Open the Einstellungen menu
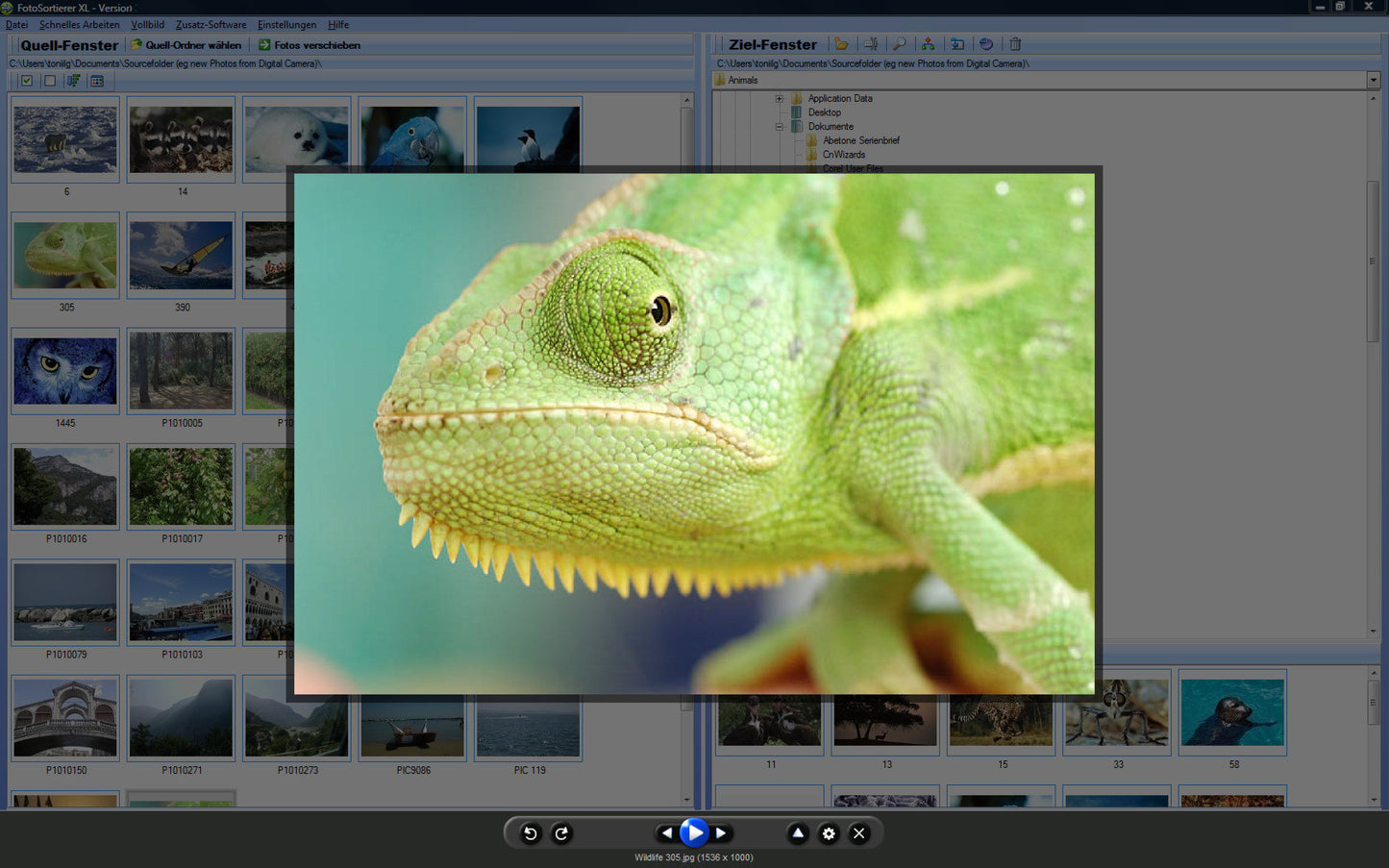Image resolution: width=1389 pixels, height=868 pixels. 286,25
